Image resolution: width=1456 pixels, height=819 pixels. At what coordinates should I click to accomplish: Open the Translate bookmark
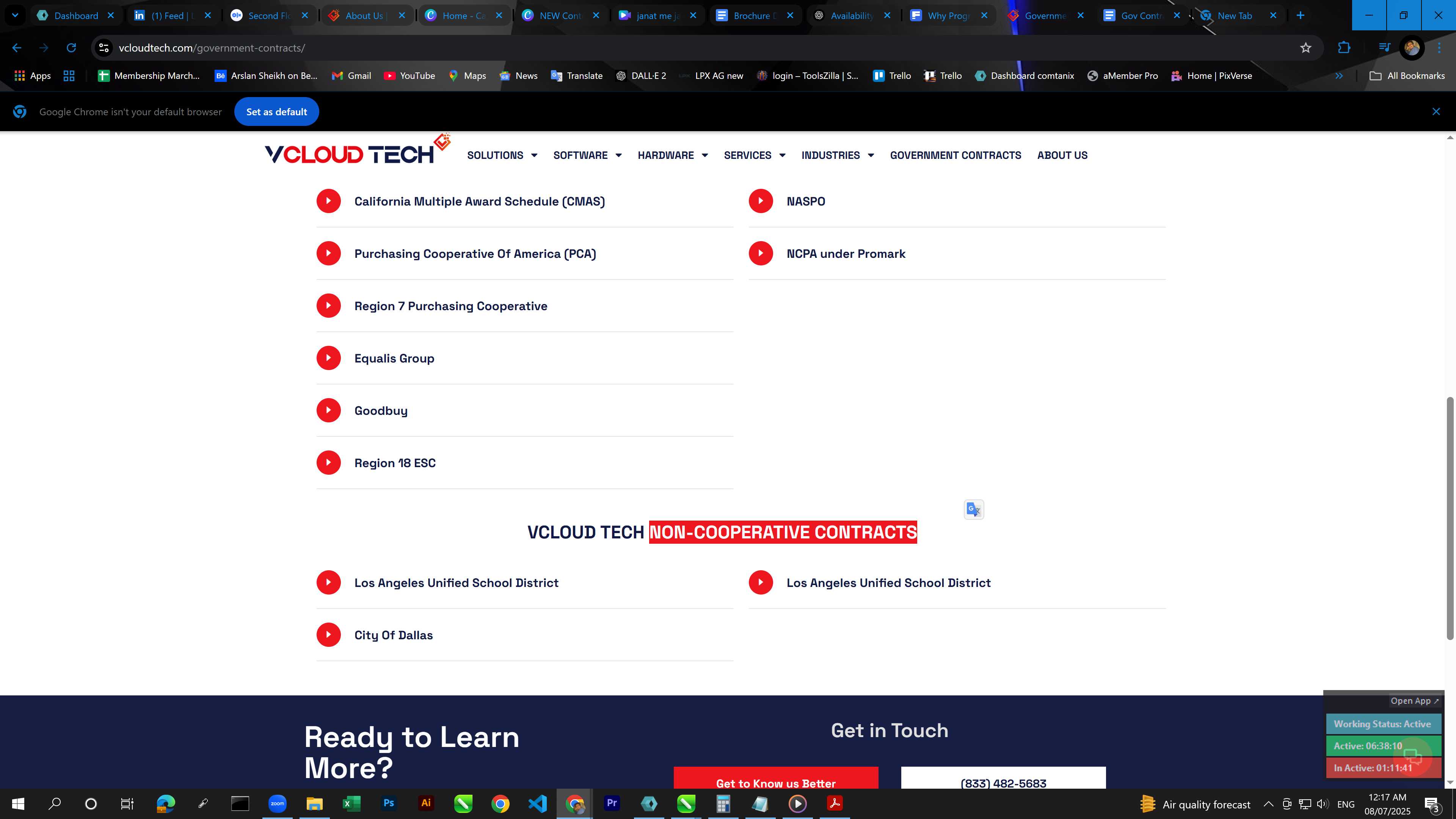point(576,76)
